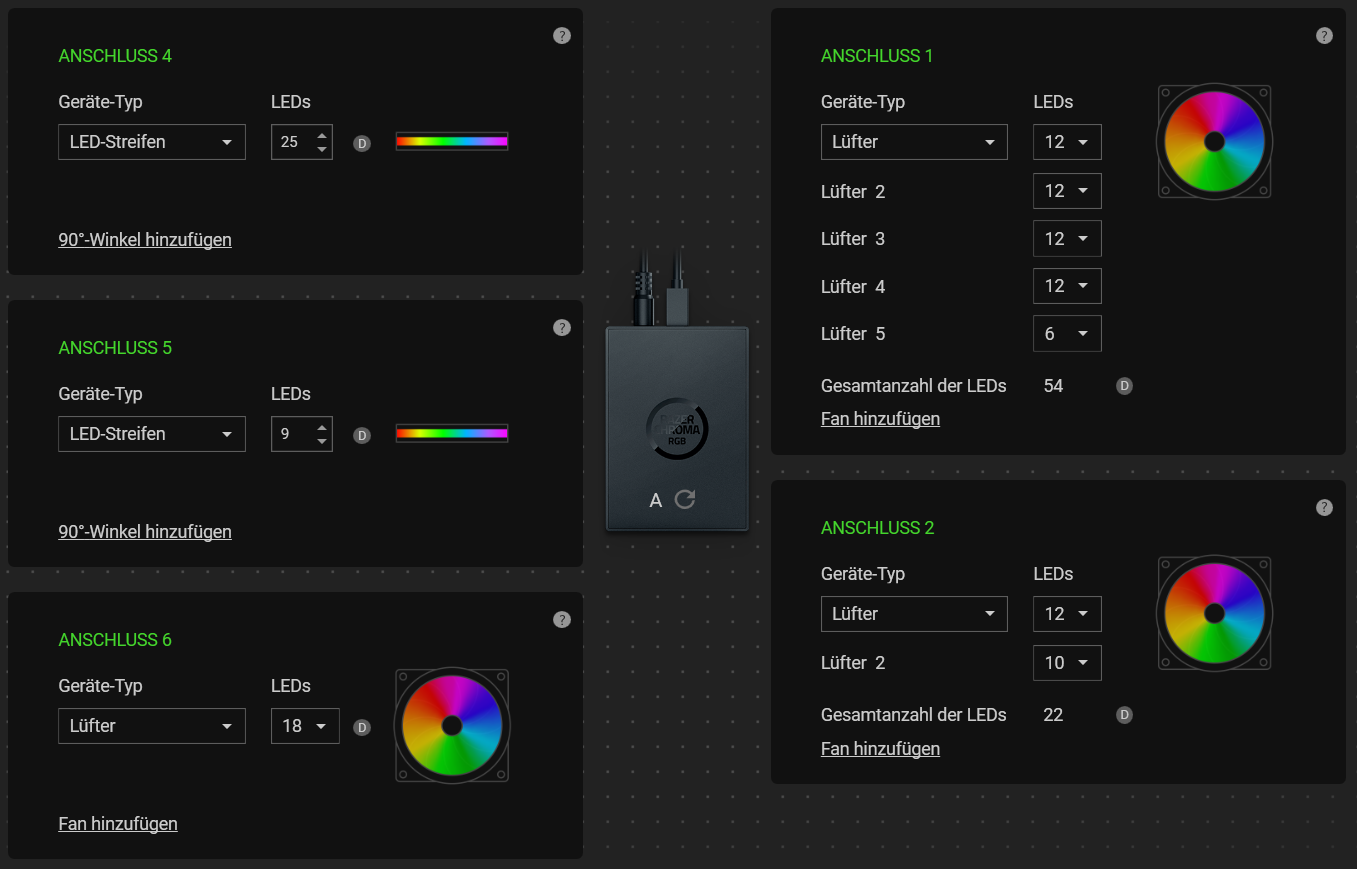Open Geräte-Typ dropdown in Anschluss 1
This screenshot has width=1357, height=869.
(x=914, y=142)
